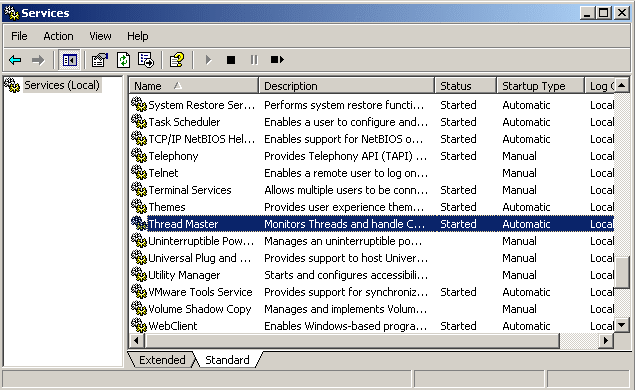This screenshot has width=635, height=390.
Task: Open the Action menu
Action: [x=58, y=36]
